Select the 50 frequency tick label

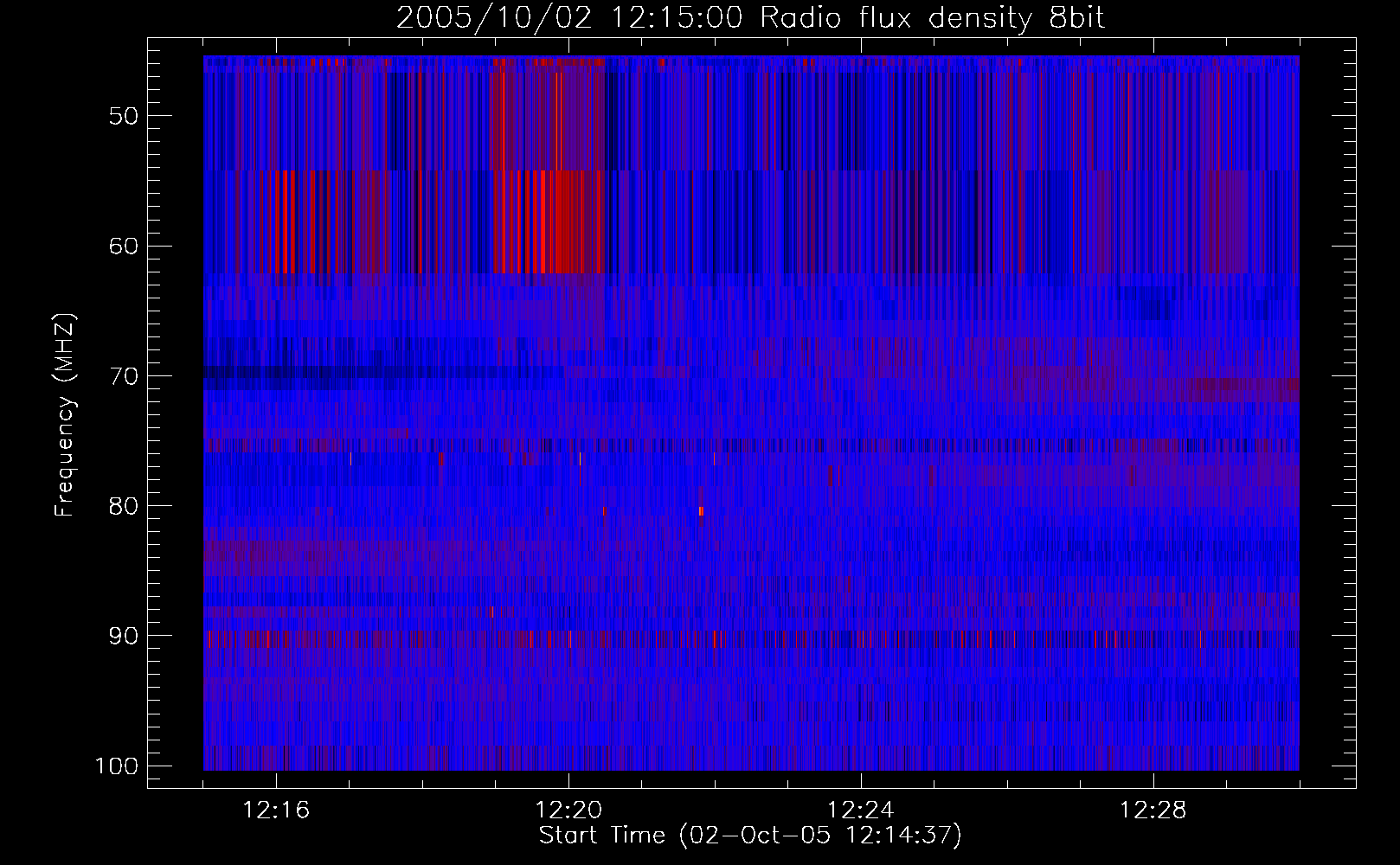pyautogui.click(x=124, y=116)
